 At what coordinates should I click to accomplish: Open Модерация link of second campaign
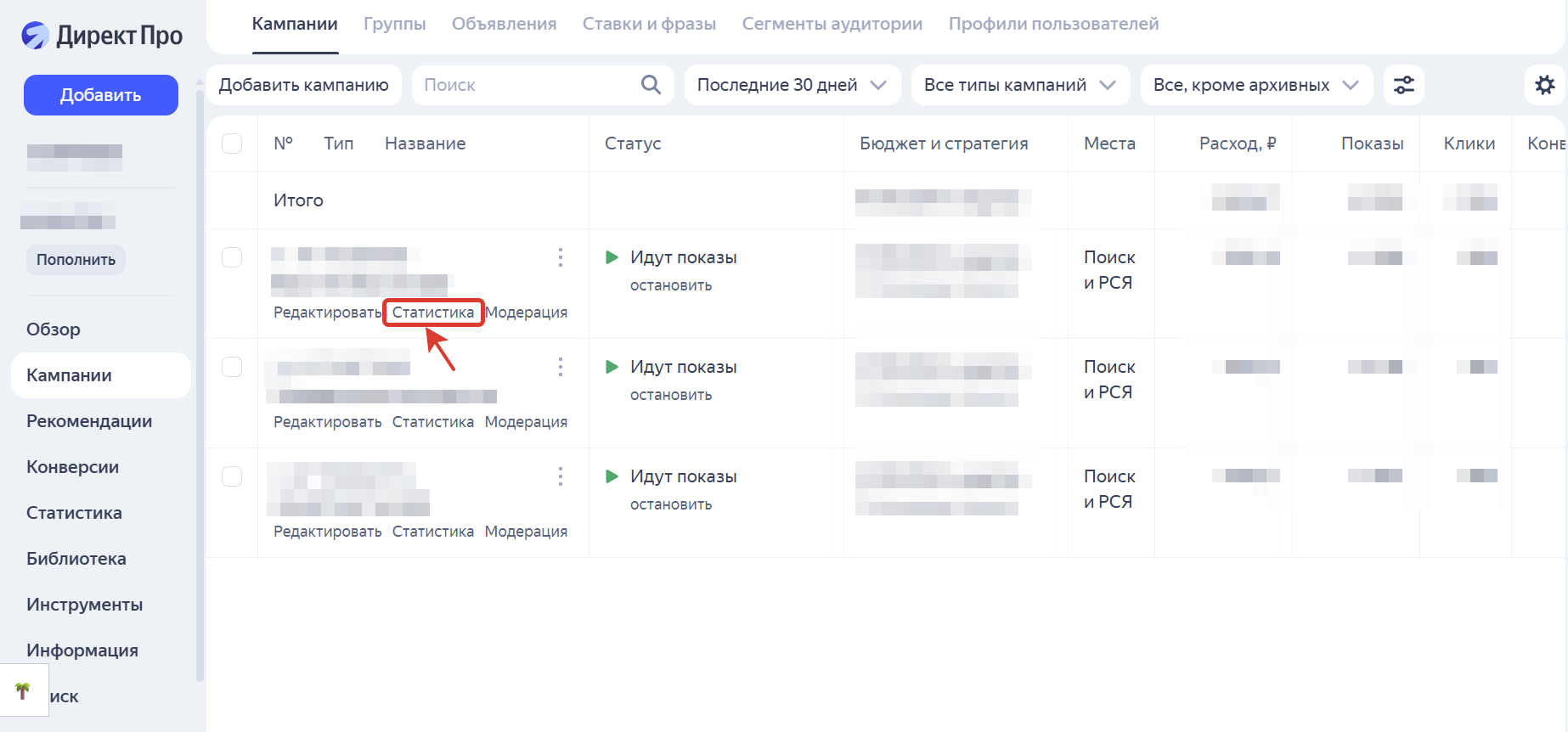(x=527, y=422)
